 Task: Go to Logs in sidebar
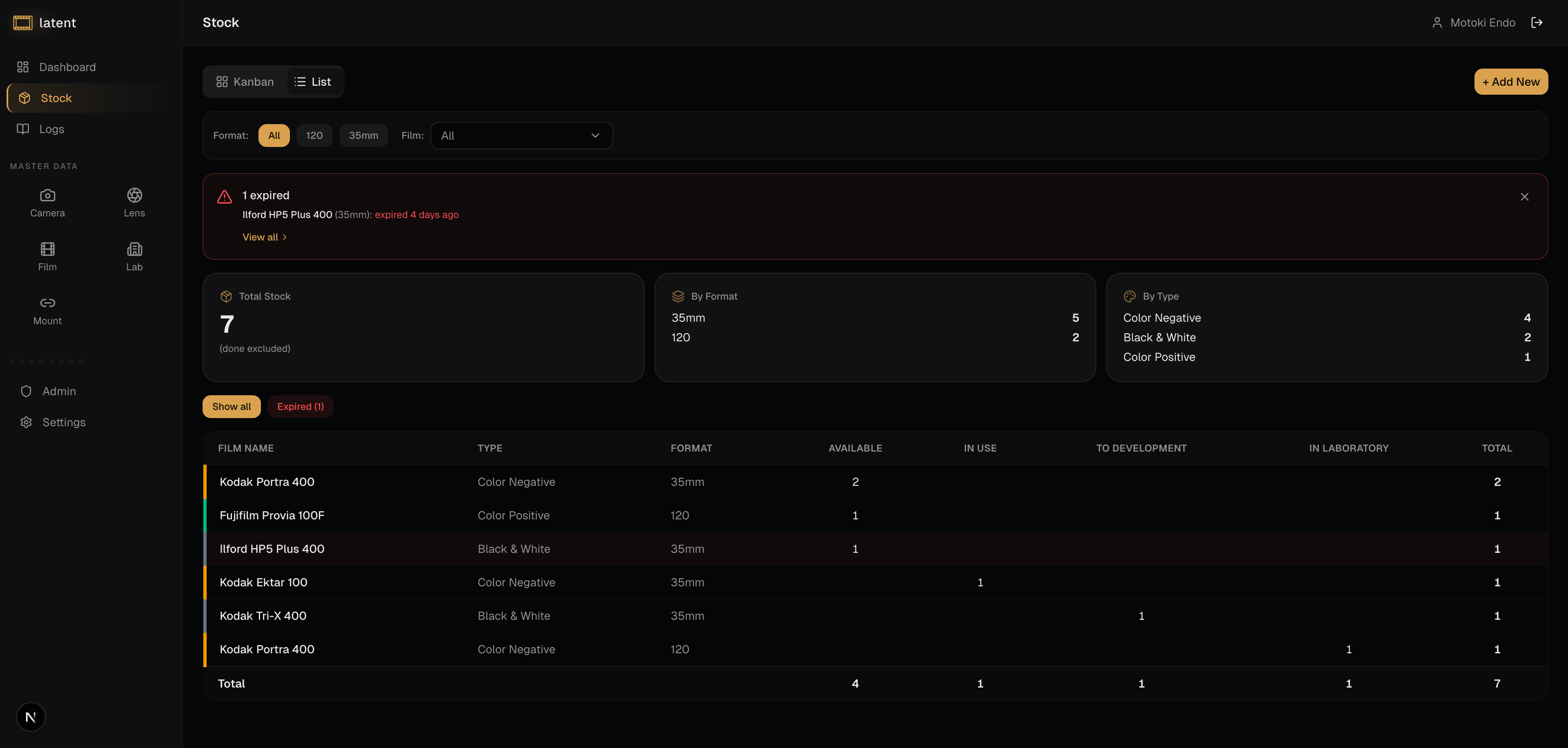(51, 129)
